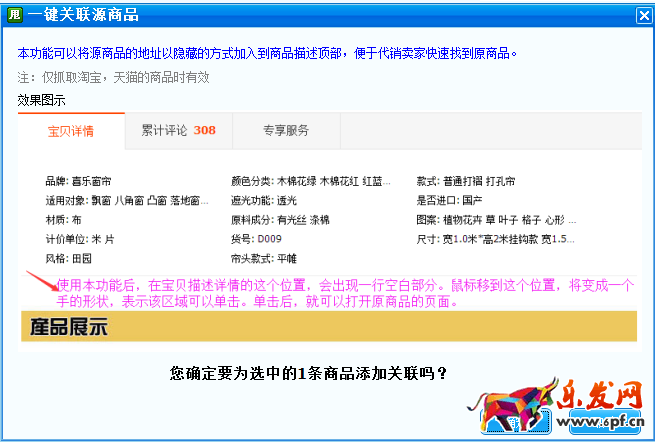Click the 款式: 普通打褶 打孔帘 attribute
This screenshot has height=442, width=655.
(465, 181)
